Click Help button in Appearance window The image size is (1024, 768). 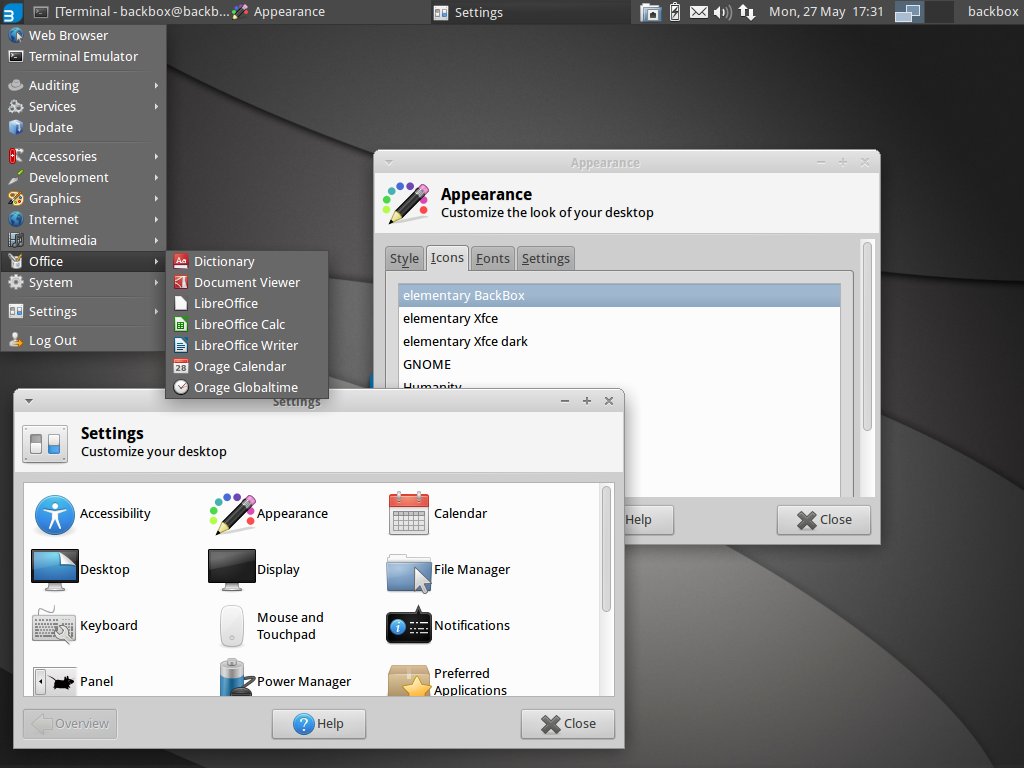coord(648,520)
